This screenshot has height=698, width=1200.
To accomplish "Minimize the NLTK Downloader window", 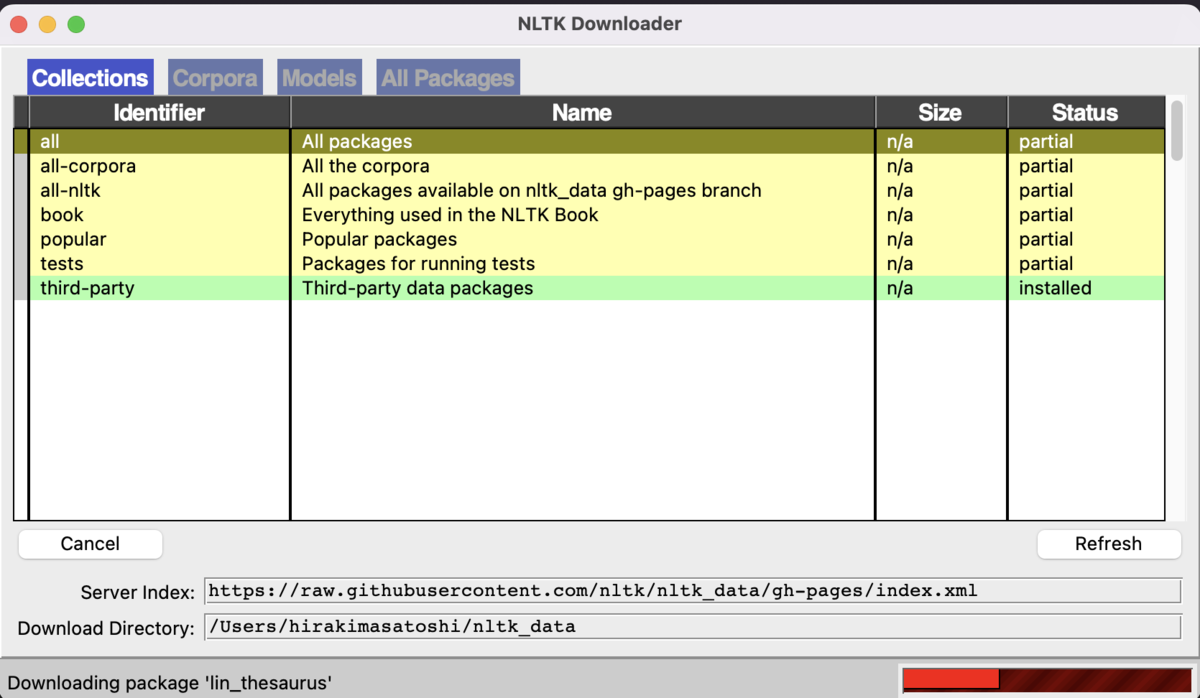I will (47, 24).
